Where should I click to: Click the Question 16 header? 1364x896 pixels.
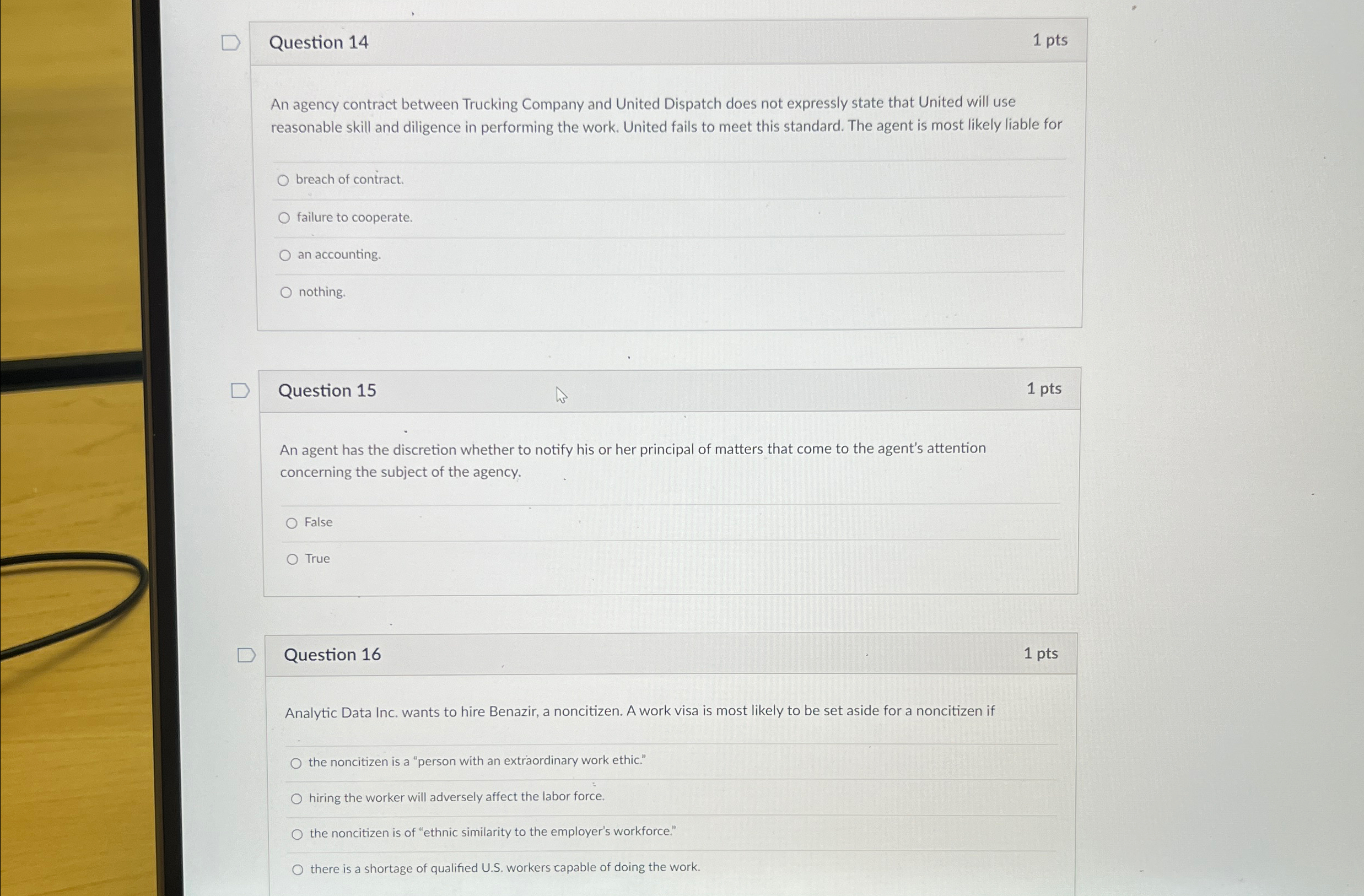click(x=333, y=655)
